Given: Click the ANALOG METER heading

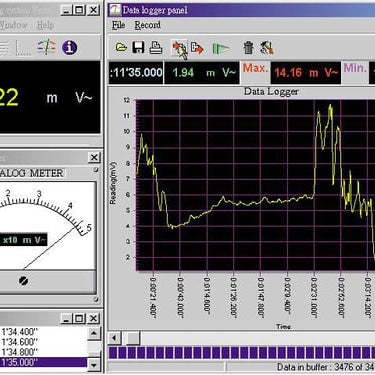Looking at the screenshot, I should point(31,173).
